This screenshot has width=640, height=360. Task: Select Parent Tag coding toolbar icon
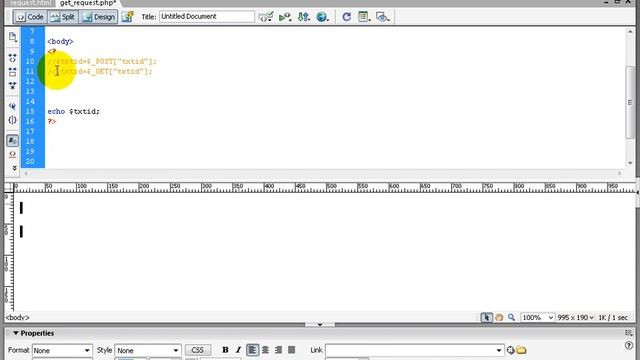tap(13, 106)
